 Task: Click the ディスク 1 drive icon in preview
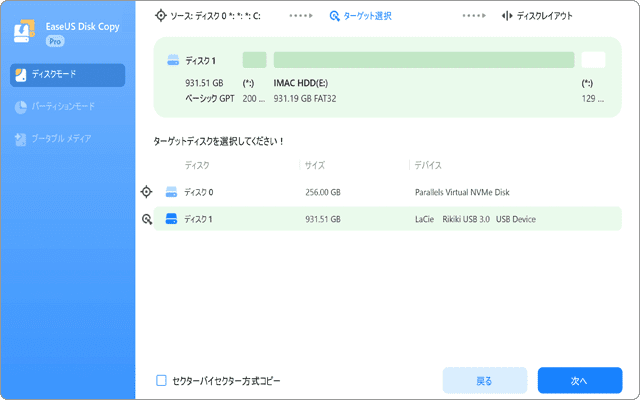click(173, 60)
